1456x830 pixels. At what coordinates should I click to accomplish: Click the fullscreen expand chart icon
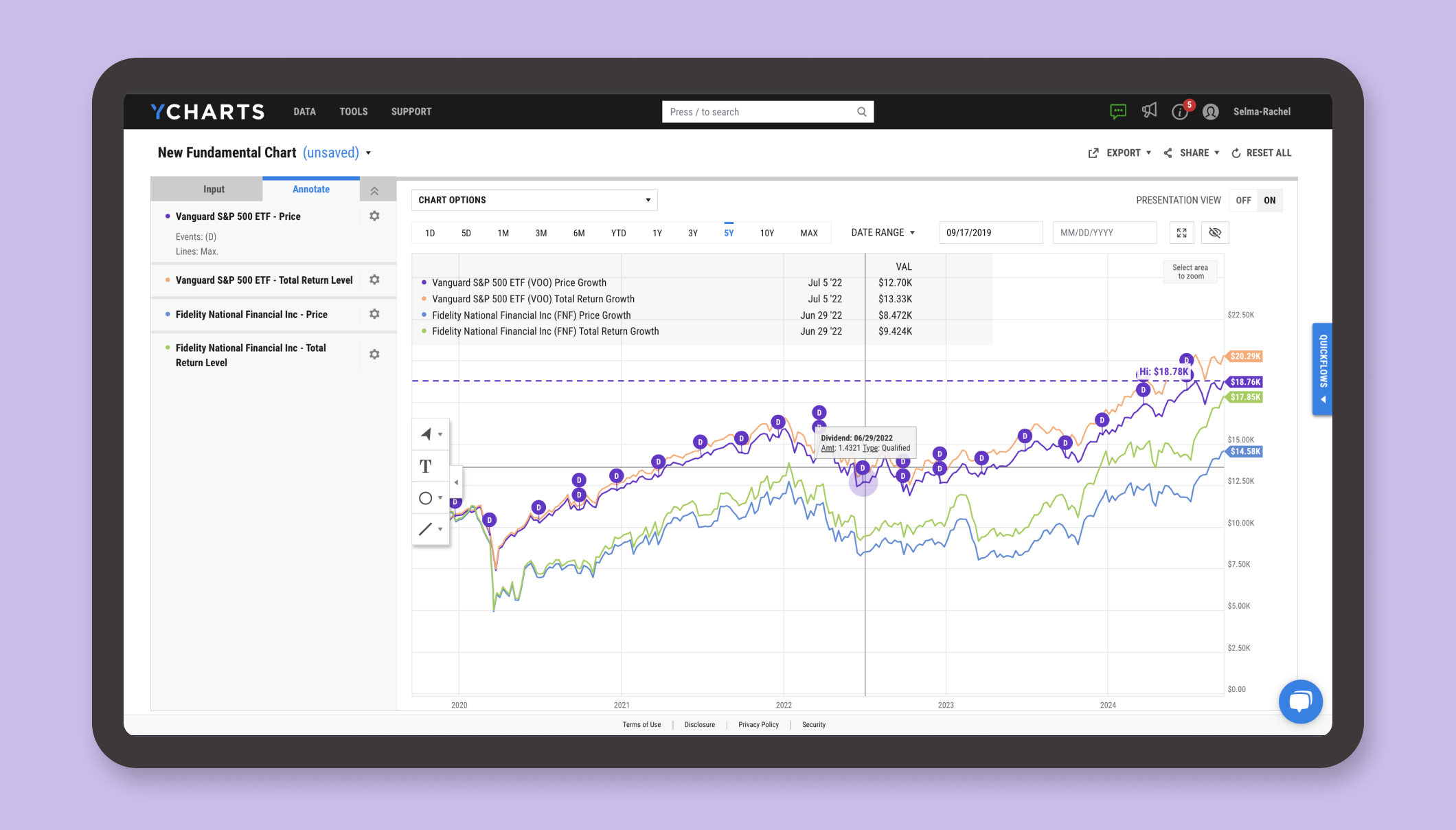point(1181,233)
